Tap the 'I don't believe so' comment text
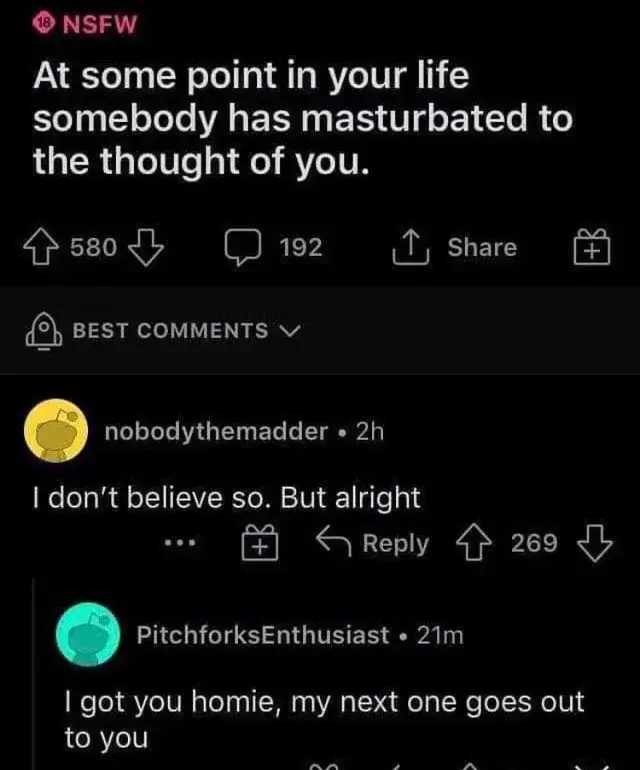Screen dimensions: 640x770 click(x=227, y=496)
